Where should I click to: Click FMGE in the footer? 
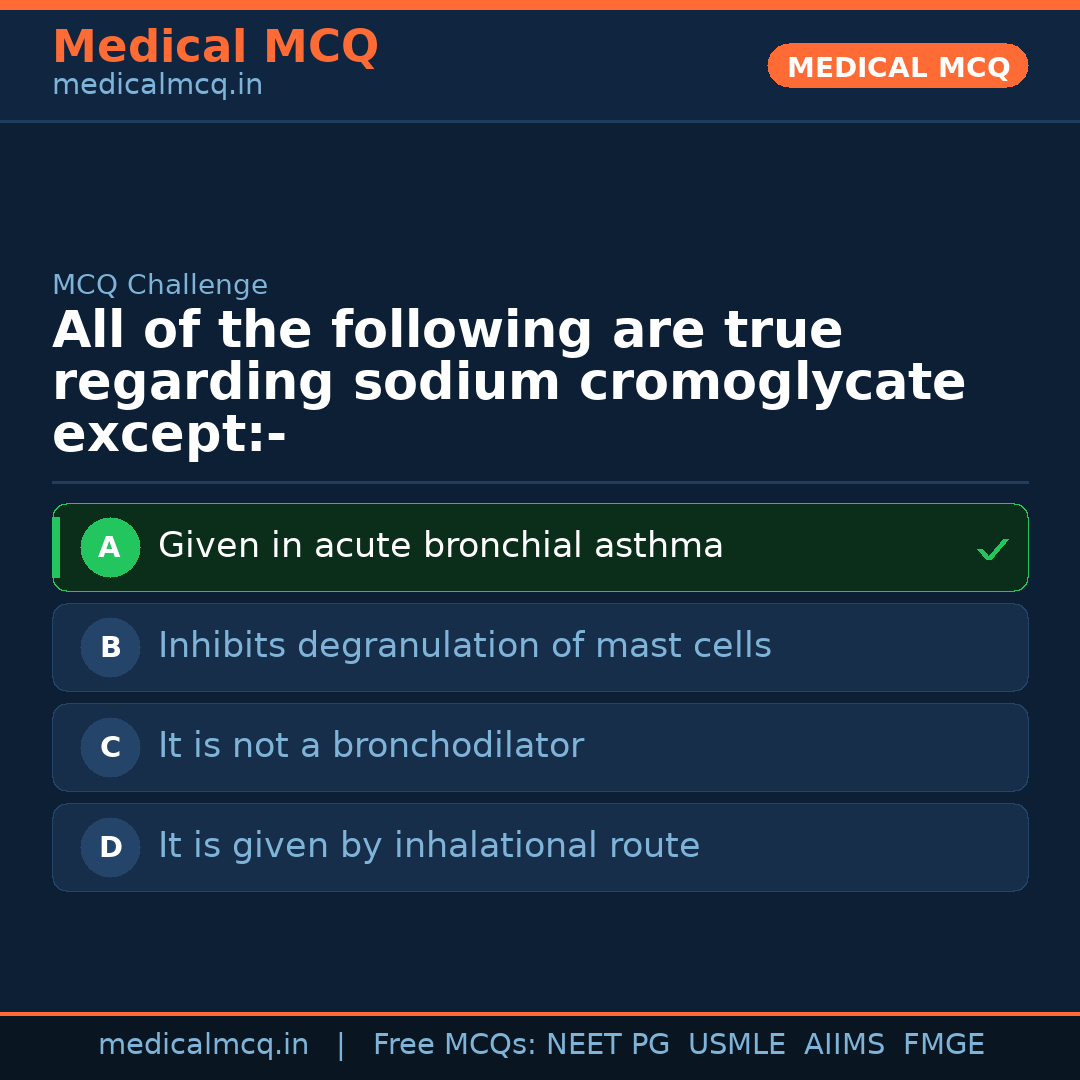tap(943, 1045)
